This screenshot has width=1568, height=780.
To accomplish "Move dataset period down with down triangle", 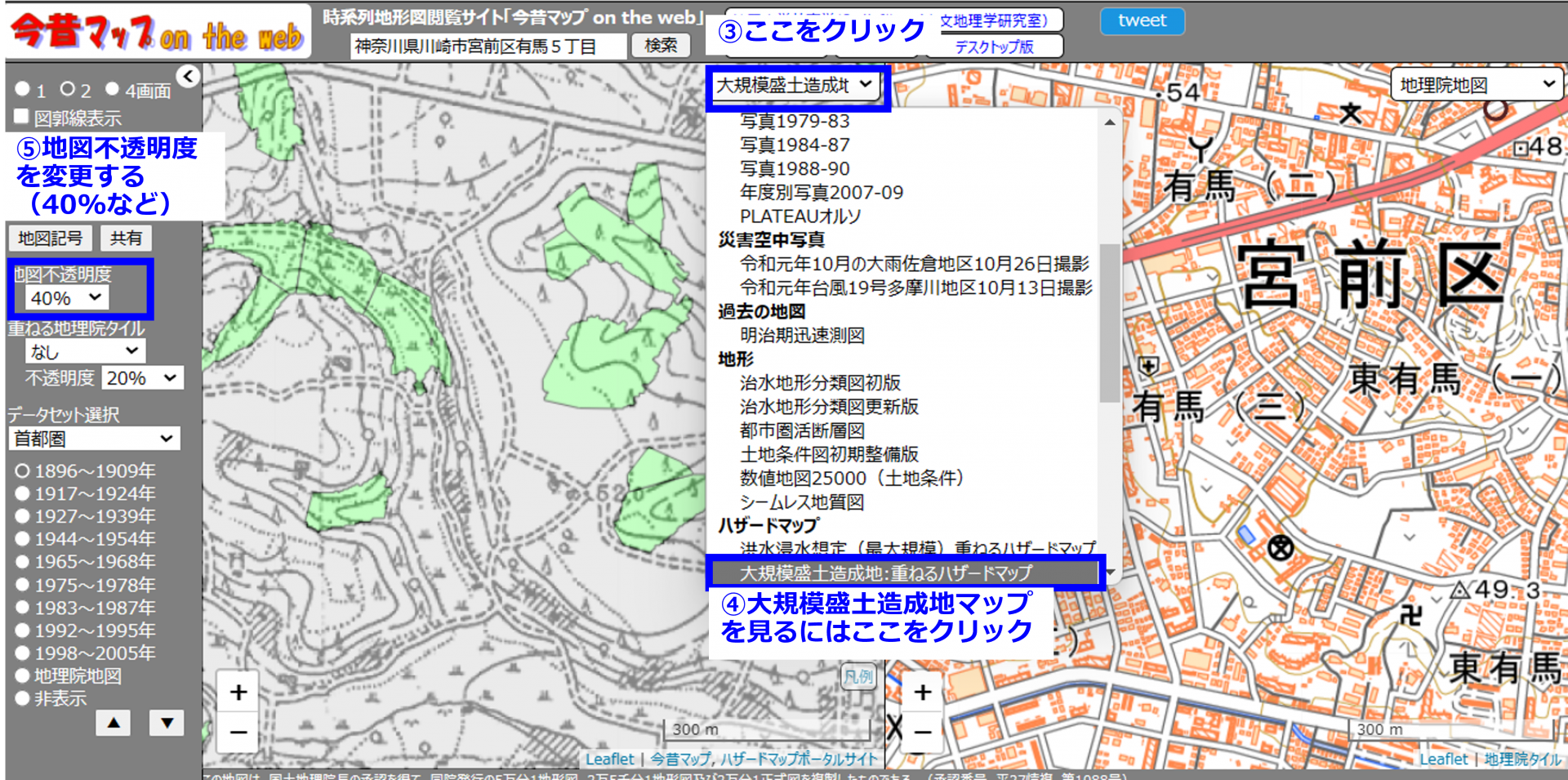I will tap(167, 723).
